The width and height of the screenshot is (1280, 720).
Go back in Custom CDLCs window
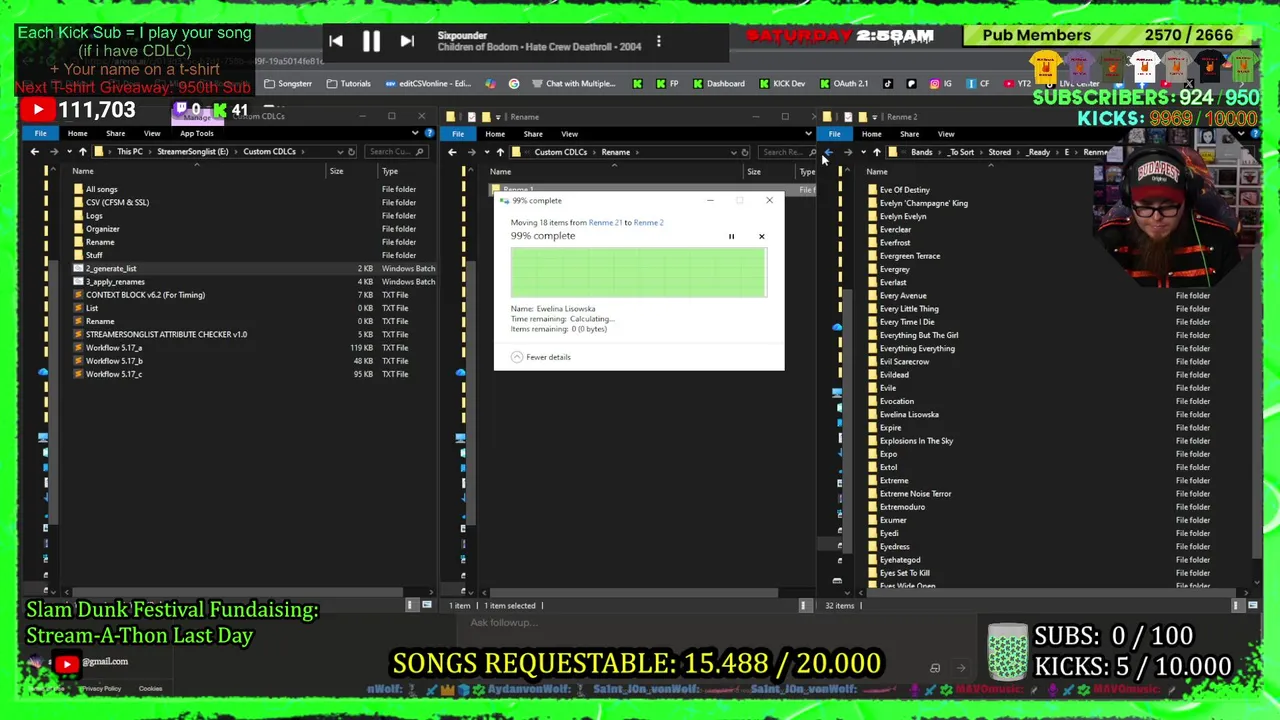pos(35,152)
